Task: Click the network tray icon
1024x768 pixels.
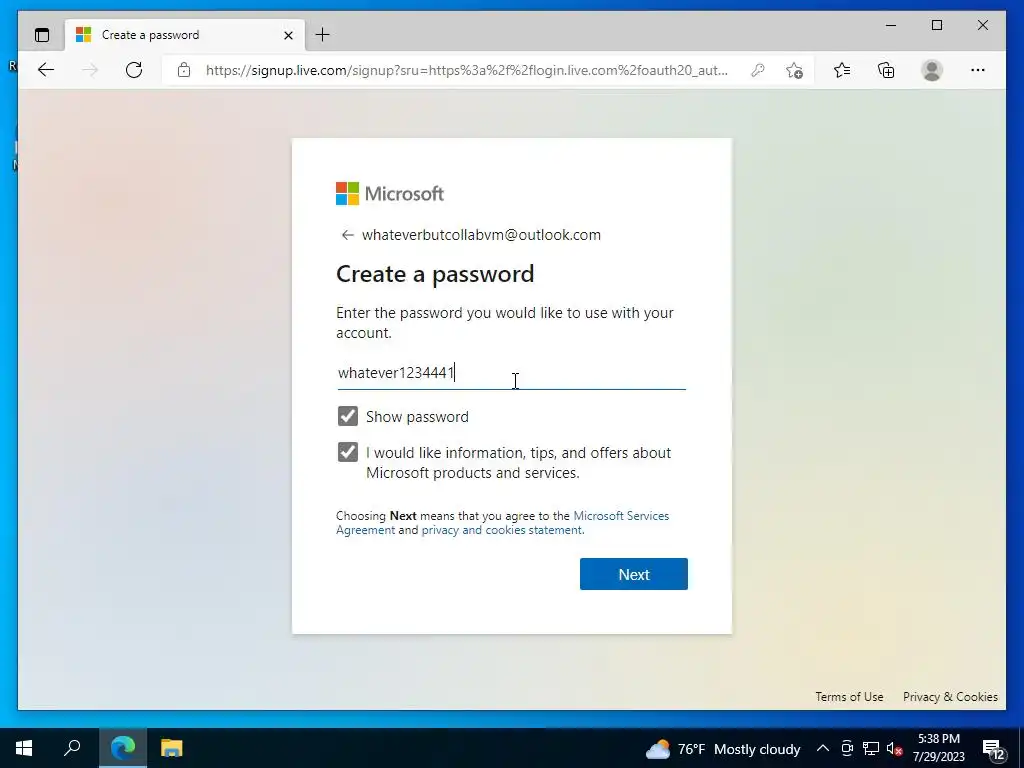Action: pos(871,748)
